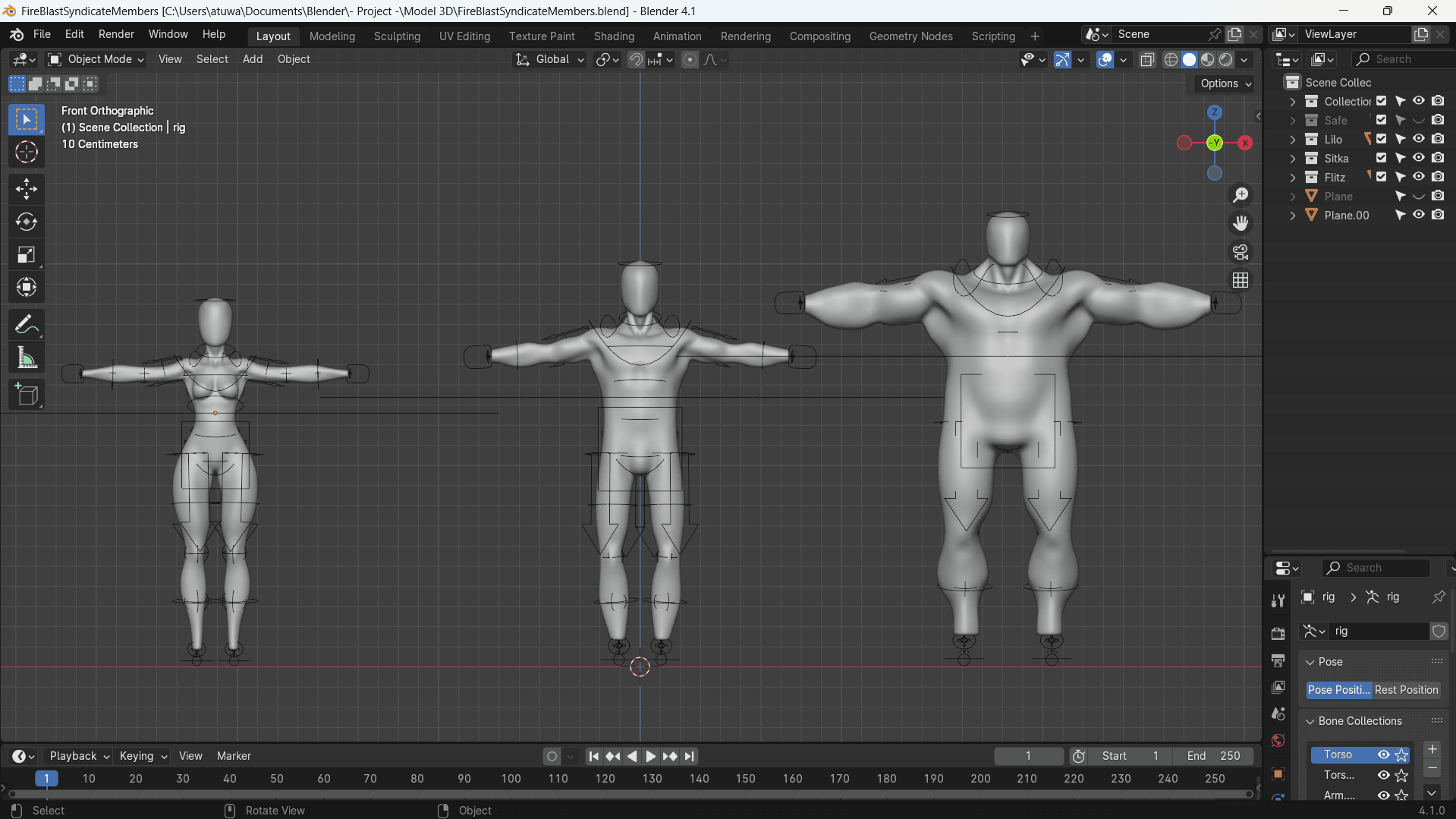Screen dimensions: 1456x819
Task: Select the Scale tool
Action: [27, 254]
